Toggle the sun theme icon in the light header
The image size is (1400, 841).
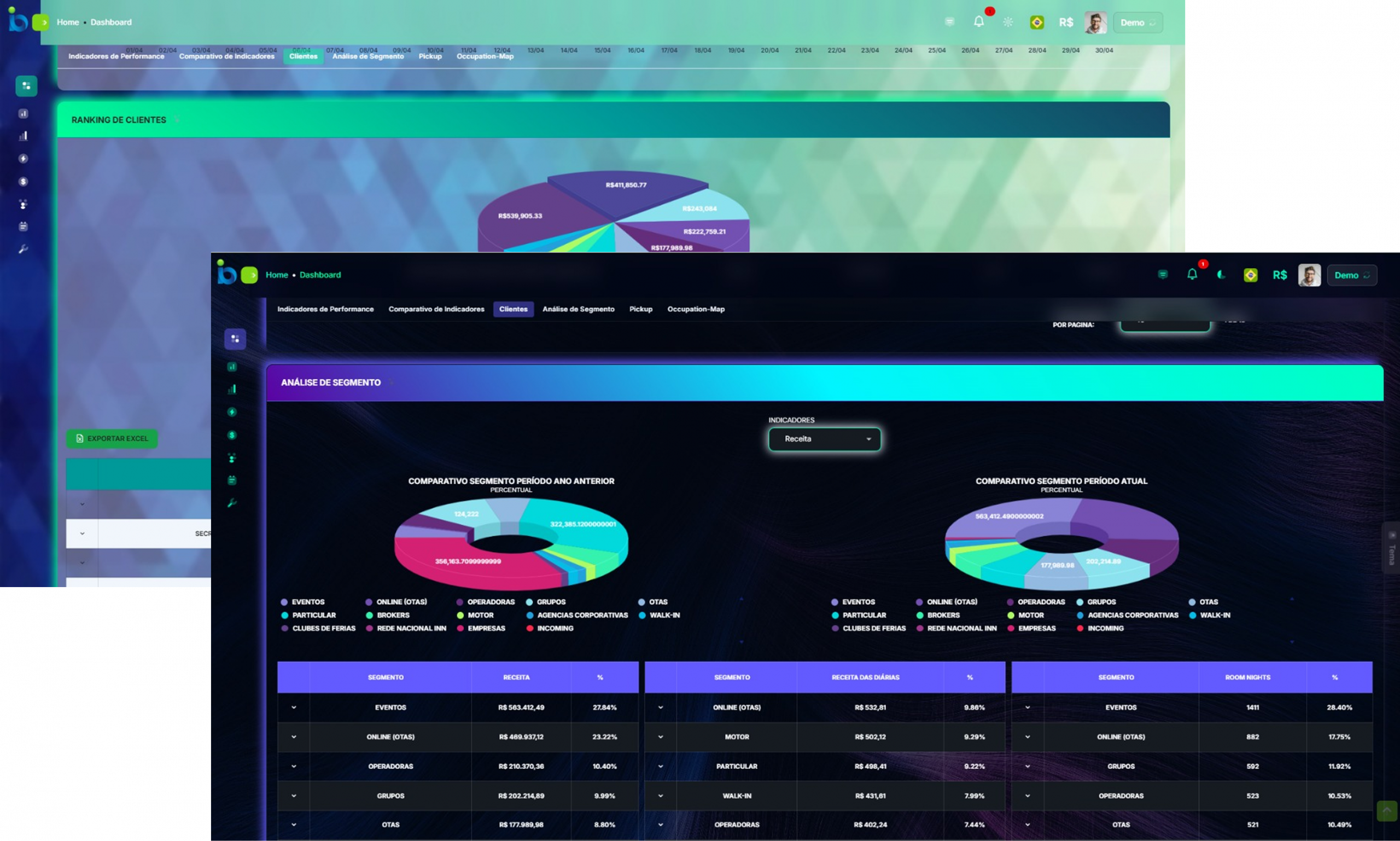tap(1007, 22)
